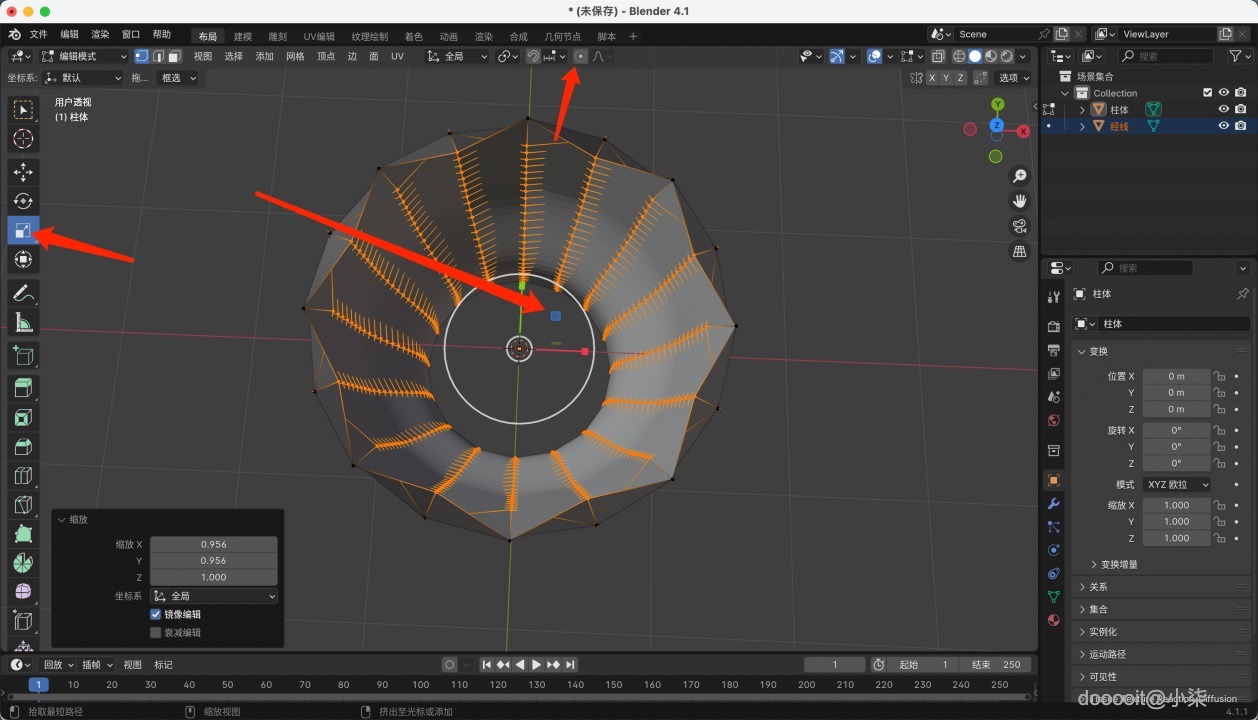Activate the 3D Cursor tool
This screenshot has width=1258, height=720.
pos(23,139)
